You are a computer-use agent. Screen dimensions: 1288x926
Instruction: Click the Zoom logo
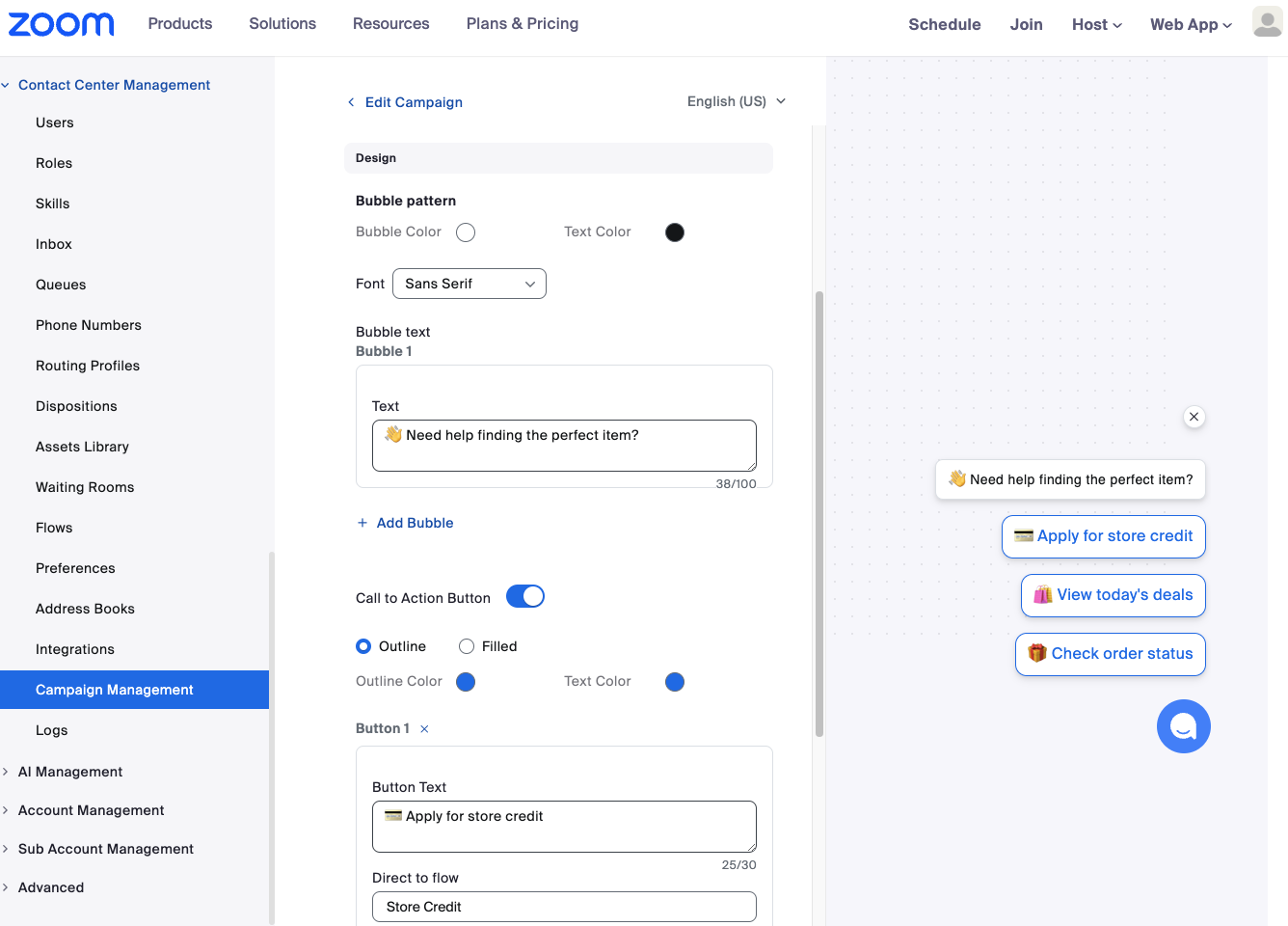click(x=61, y=24)
